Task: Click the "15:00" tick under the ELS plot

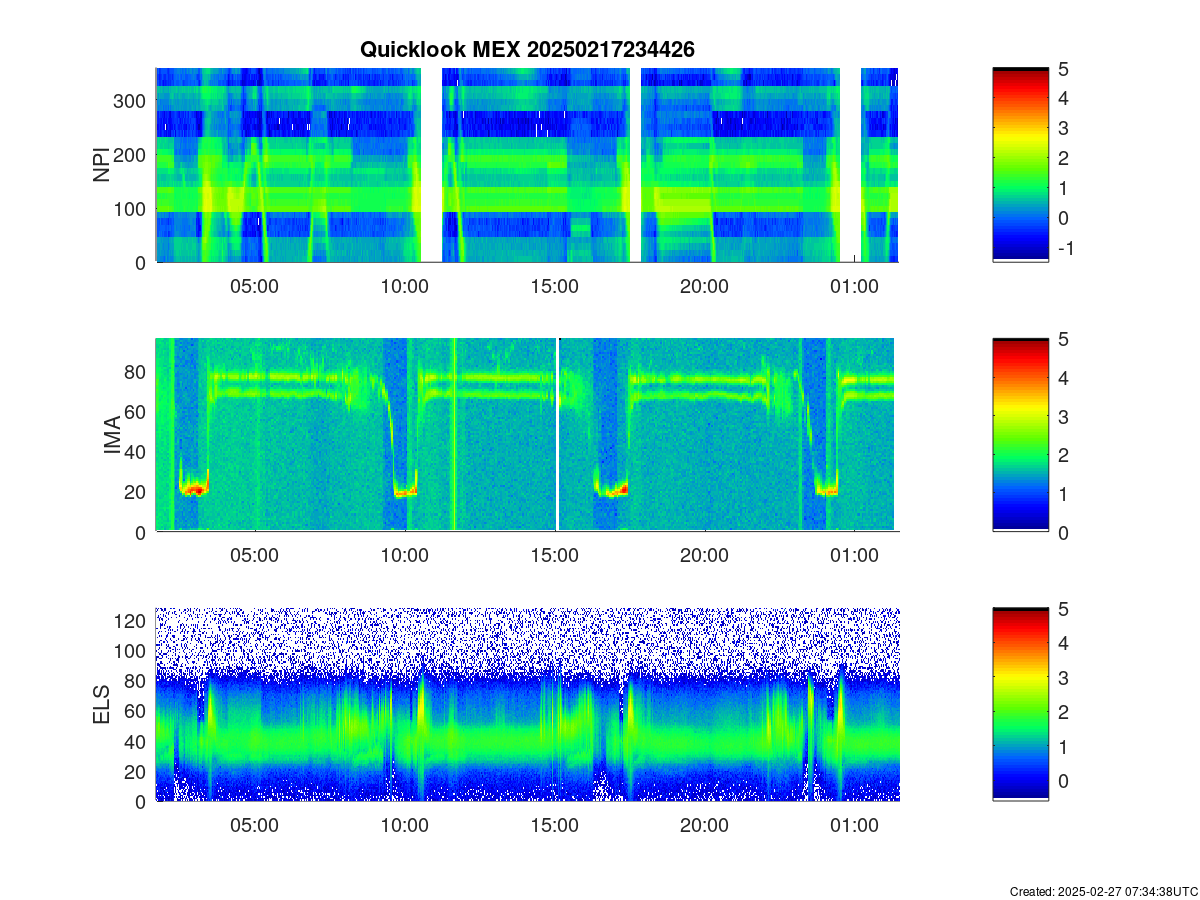Action: click(554, 826)
